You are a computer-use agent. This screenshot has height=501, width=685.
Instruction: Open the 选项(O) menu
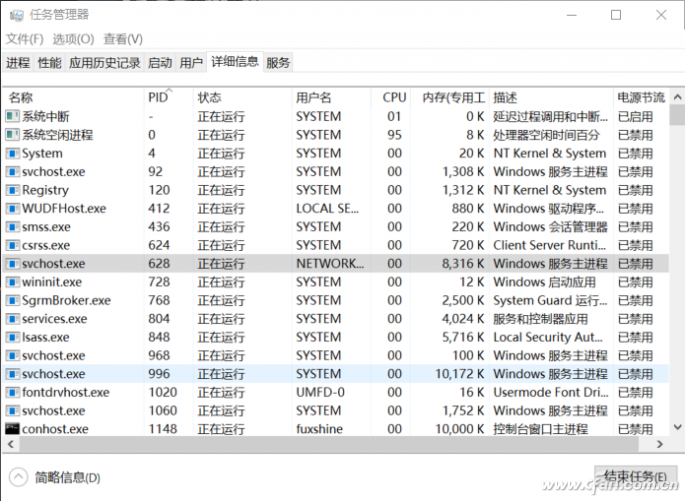pyautogui.click(x=73, y=39)
